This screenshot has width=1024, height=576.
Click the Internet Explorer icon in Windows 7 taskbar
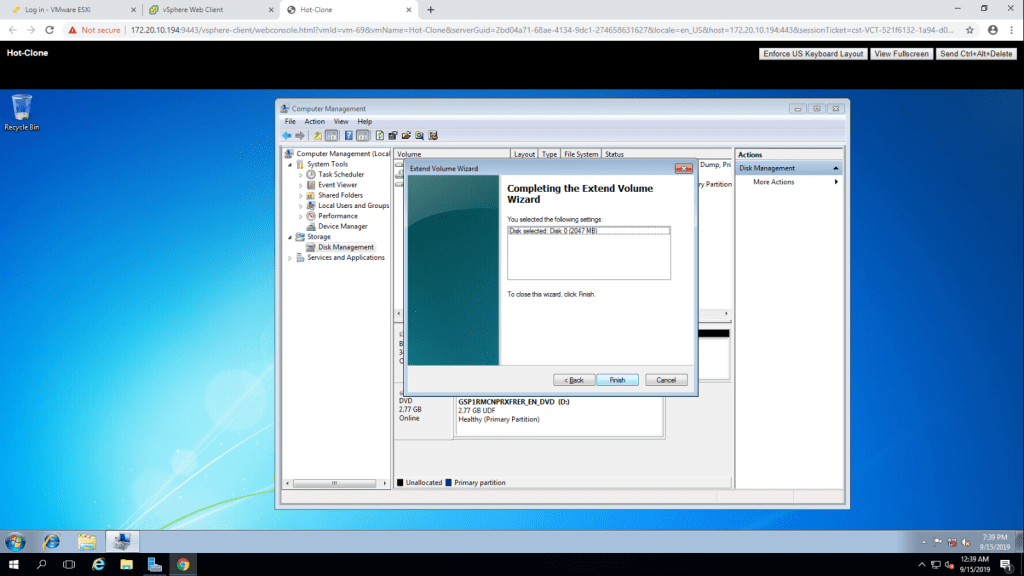51,541
